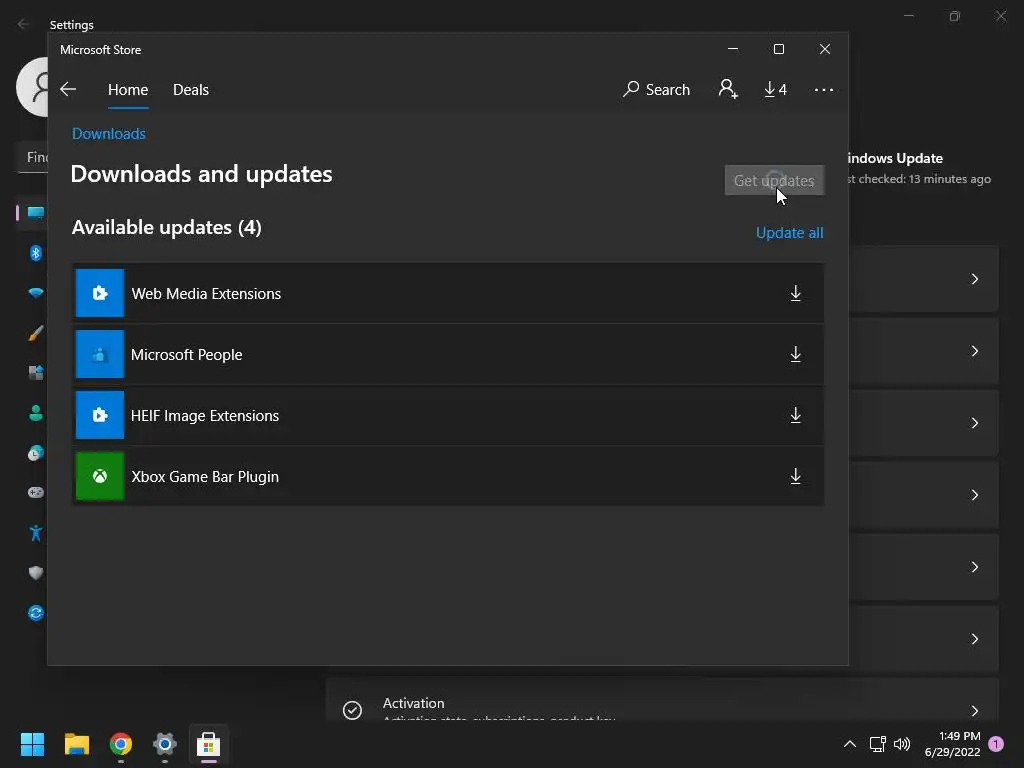Open Network & internet in Settings sidebar
Image resolution: width=1024 pixels, height=768 pixels.
click(x=36, y=293)
